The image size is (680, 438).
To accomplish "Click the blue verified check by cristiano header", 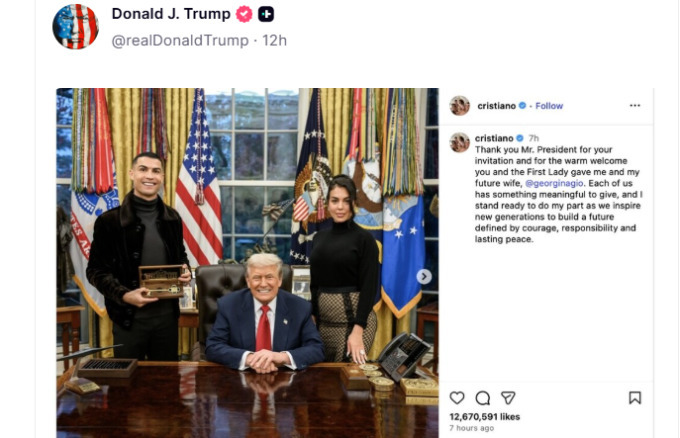I will [522, 105].
